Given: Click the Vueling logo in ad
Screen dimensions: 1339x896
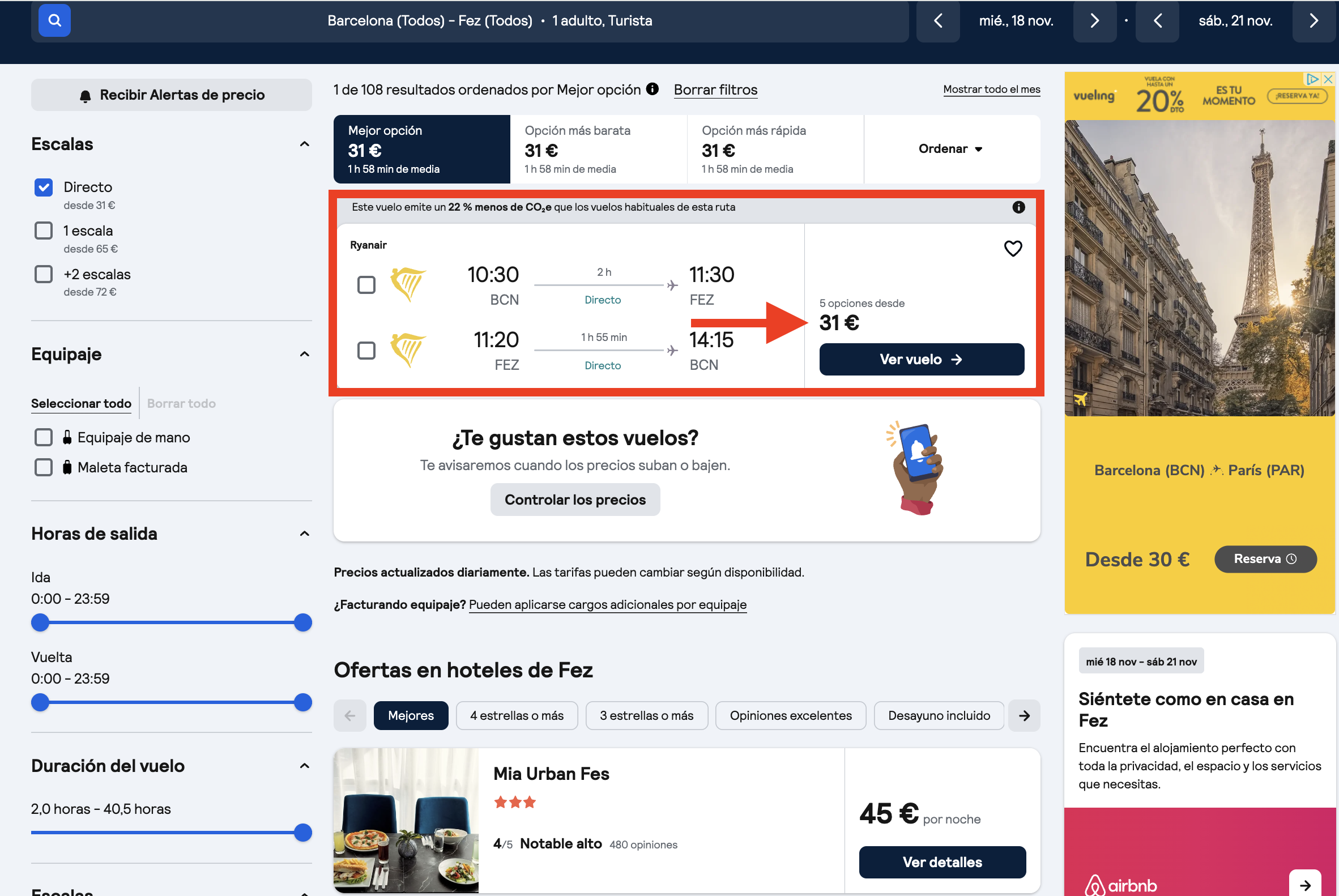Looking at the screenshot, I should click(1094, 96).
